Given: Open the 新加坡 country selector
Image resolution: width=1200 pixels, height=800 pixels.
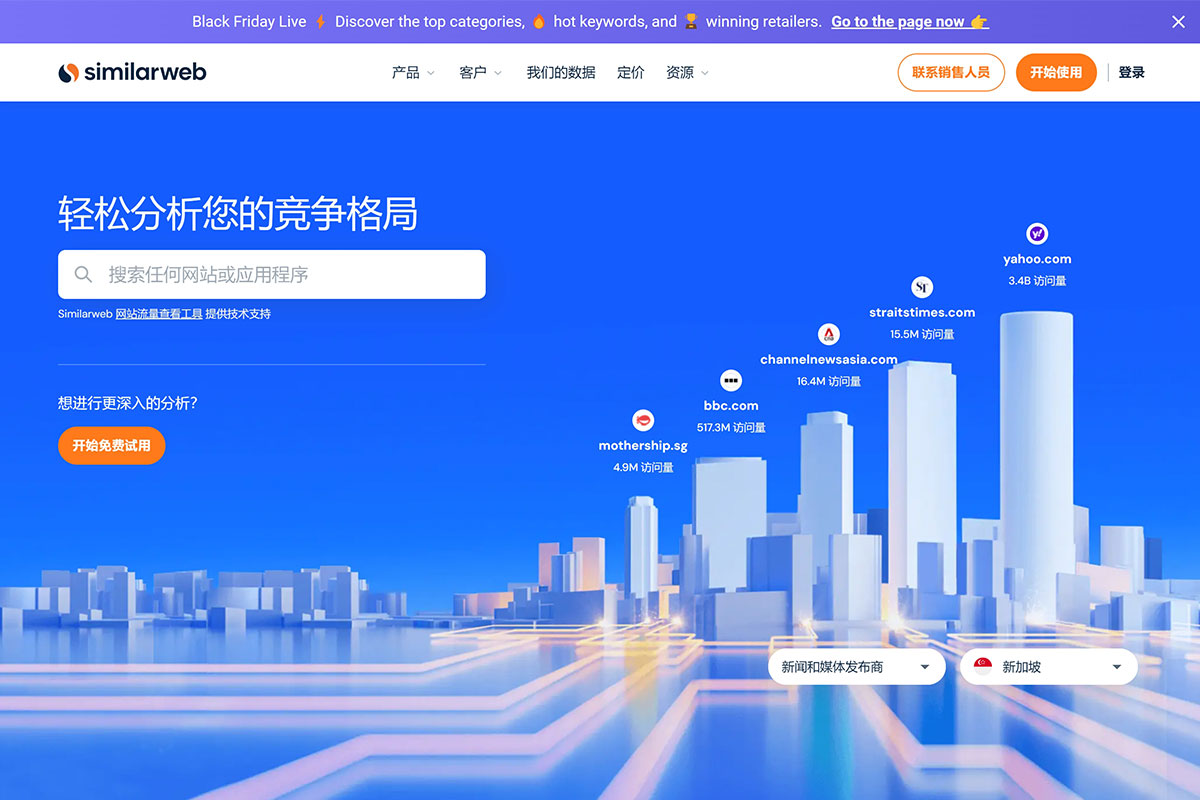Looking at the screenshot, I should pyautogui.click(x=1048, y=666).
